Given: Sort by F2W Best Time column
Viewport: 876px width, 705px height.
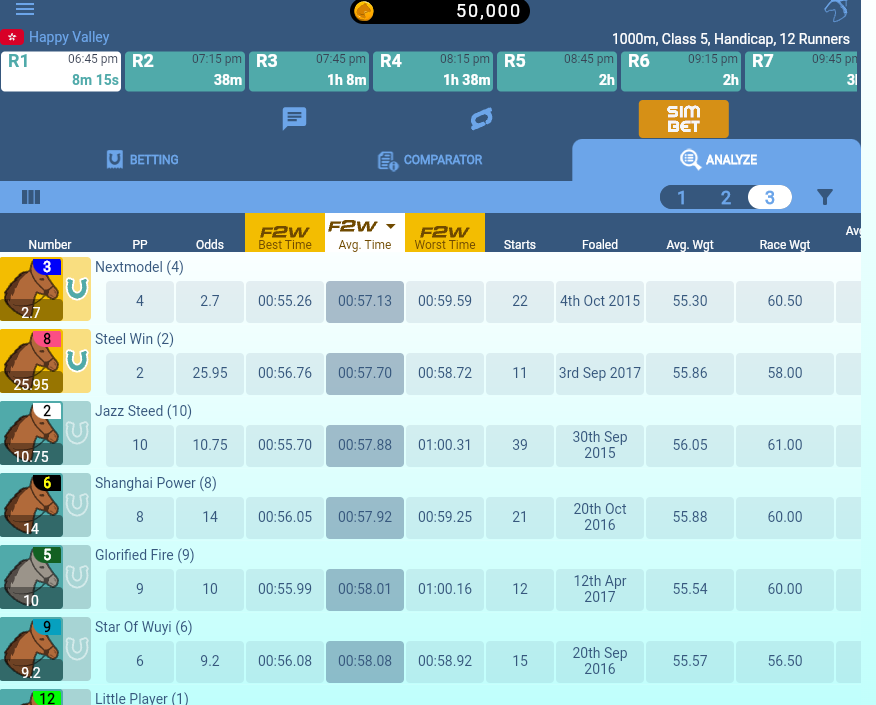Looking at the screenshot, I should tap(285, 233).
